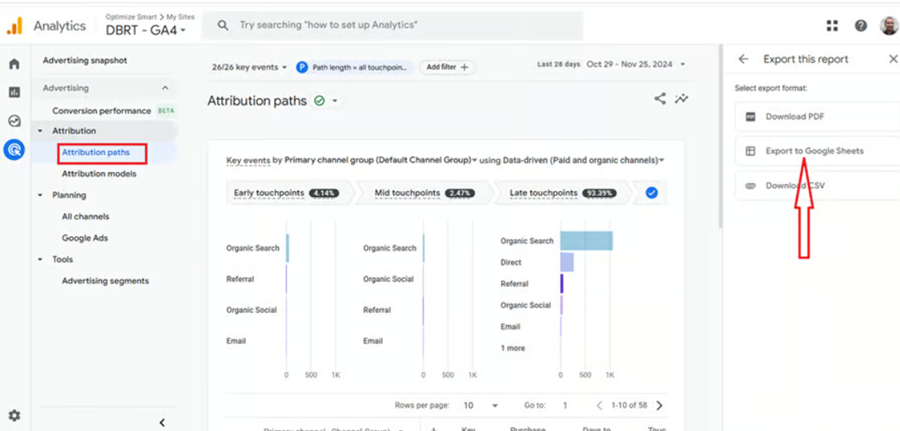Click the Analytics search field
Screen dimensions: 900x431
coord(393,25)
